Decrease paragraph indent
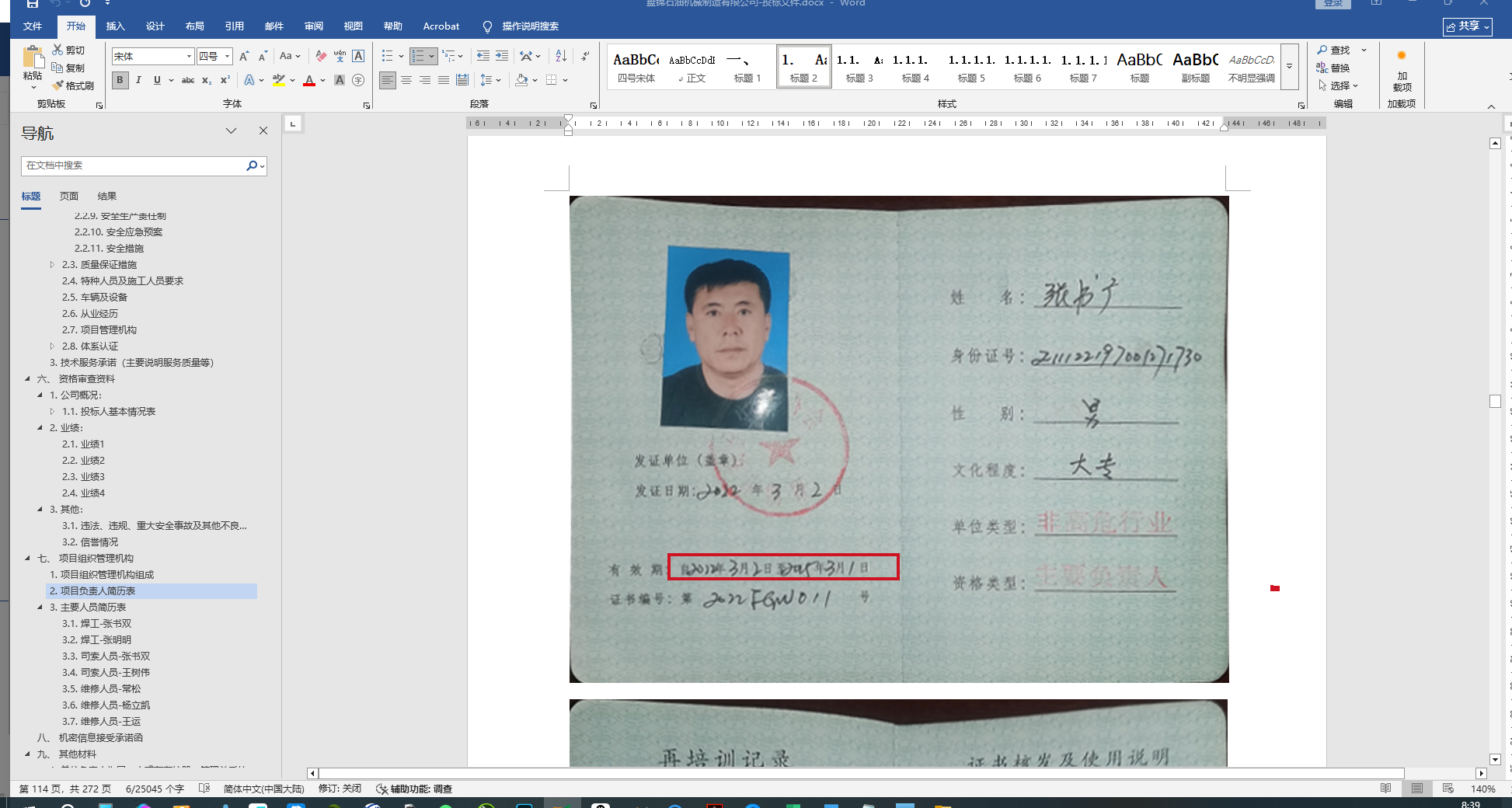Viewport: 1512px width, 808px height. (x=483, y=56)
